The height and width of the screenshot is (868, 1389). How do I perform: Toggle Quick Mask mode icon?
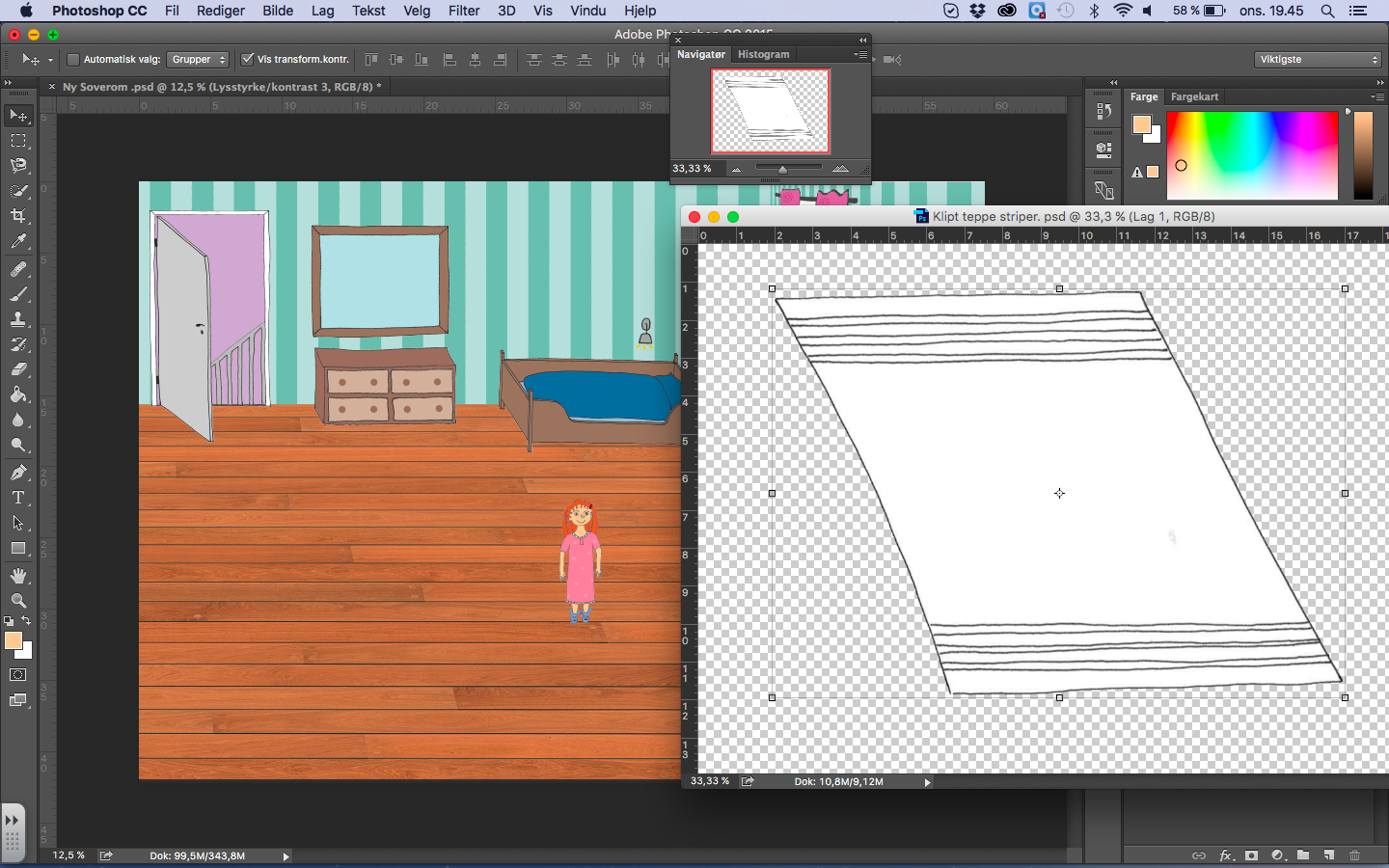tap(18, 675)
